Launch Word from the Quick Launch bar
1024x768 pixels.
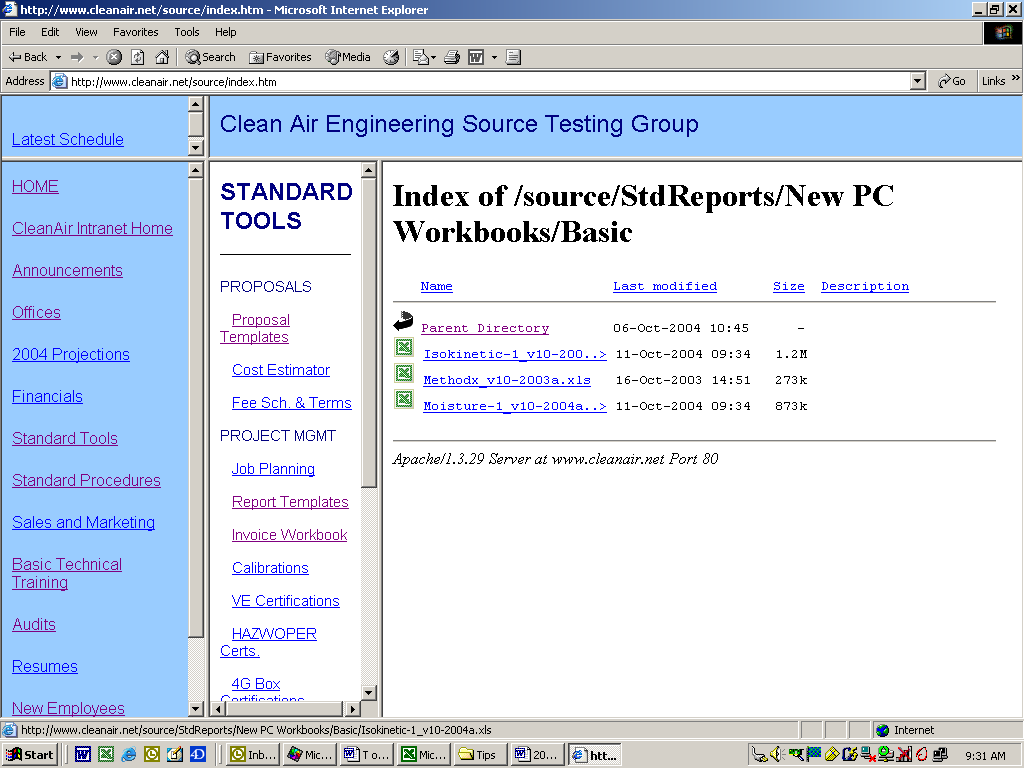point(82,755)
